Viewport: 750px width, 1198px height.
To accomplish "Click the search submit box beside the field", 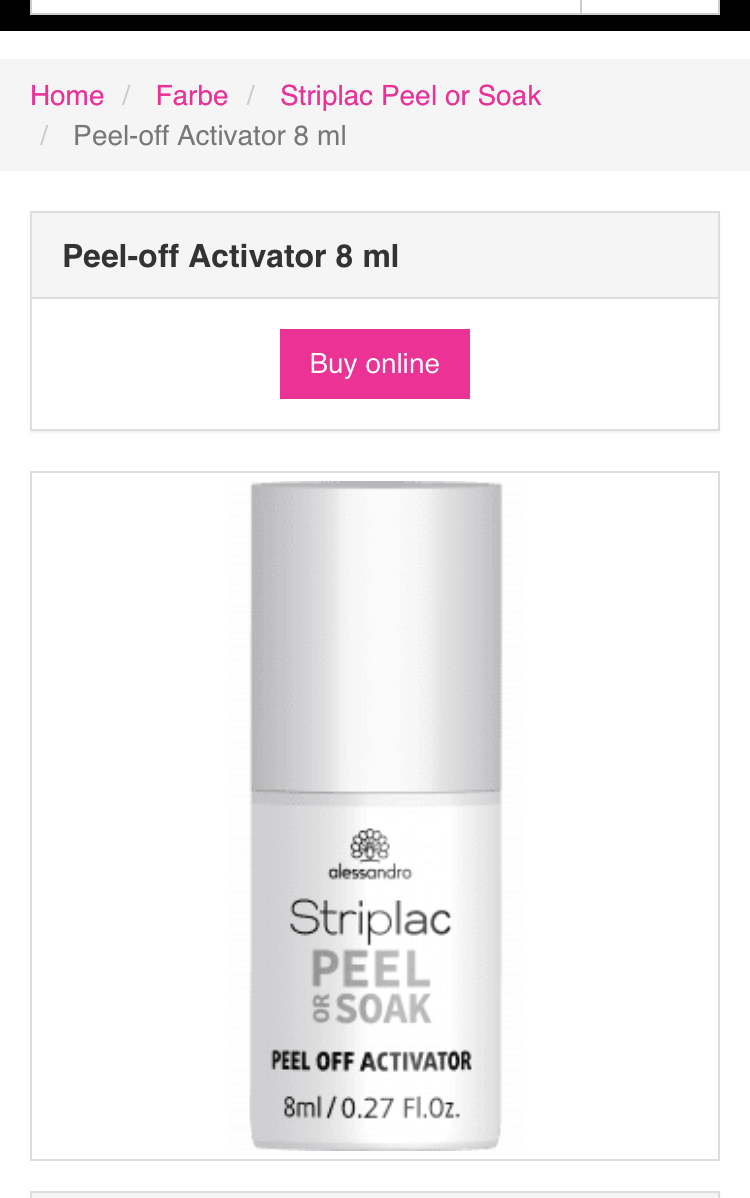I will pos(650,6).
